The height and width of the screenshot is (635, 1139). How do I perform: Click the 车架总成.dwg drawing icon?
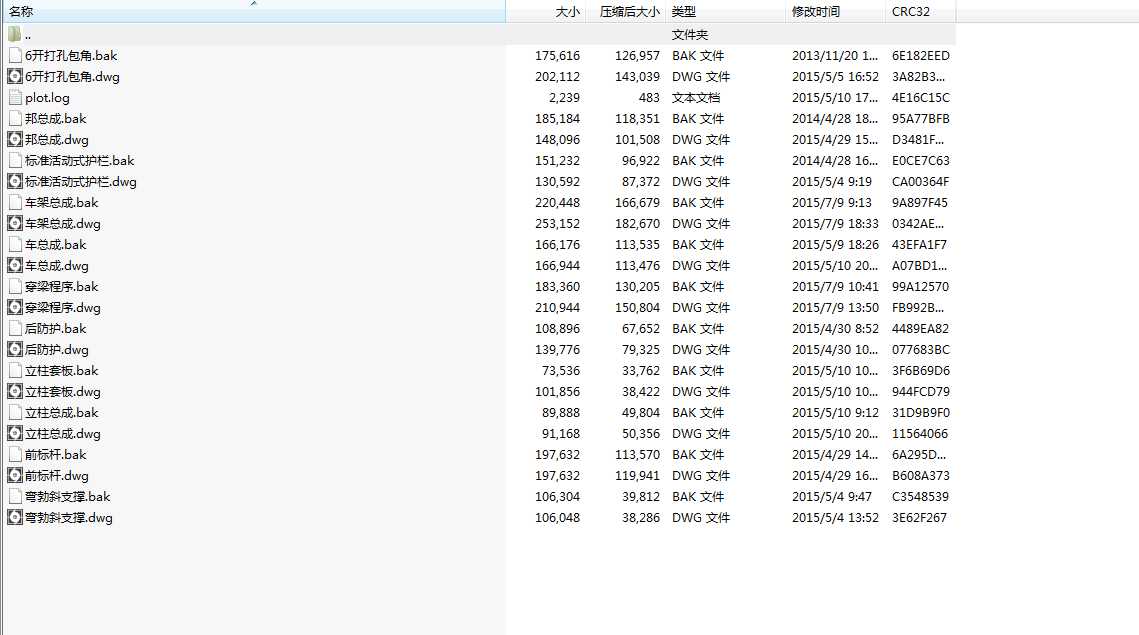click(x=15, y=224)
